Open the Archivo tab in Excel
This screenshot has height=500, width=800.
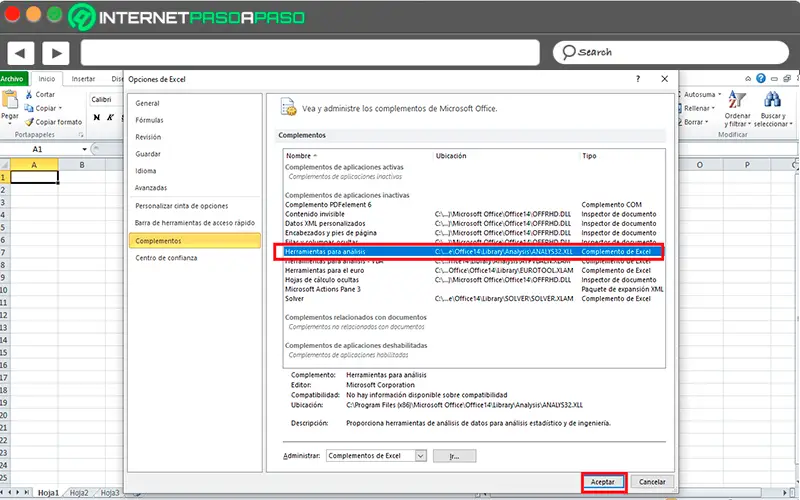[12, 79]
